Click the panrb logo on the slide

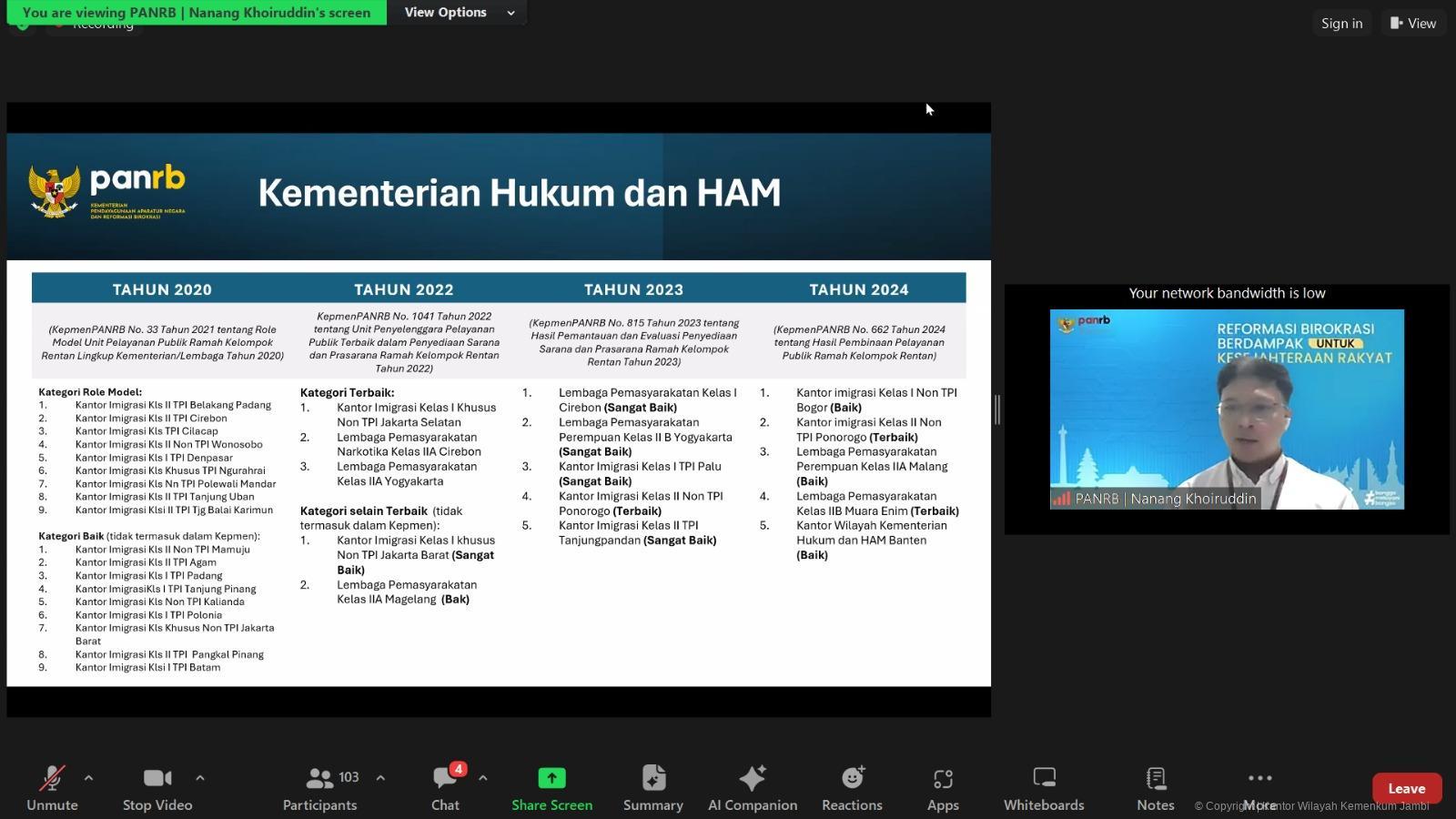coord(107,191)
